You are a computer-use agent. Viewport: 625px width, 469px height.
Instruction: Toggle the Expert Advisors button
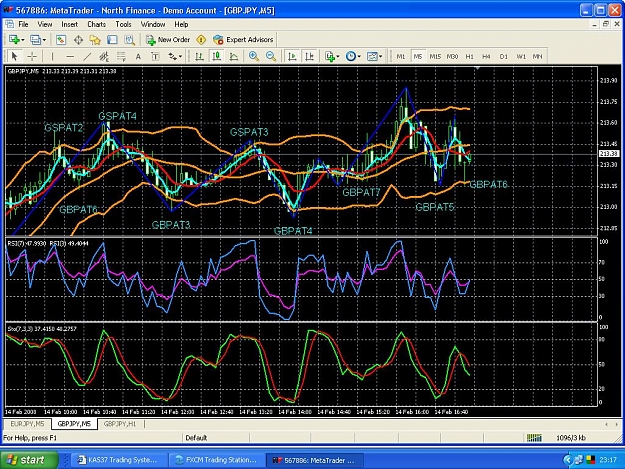[x=243, y=40]
